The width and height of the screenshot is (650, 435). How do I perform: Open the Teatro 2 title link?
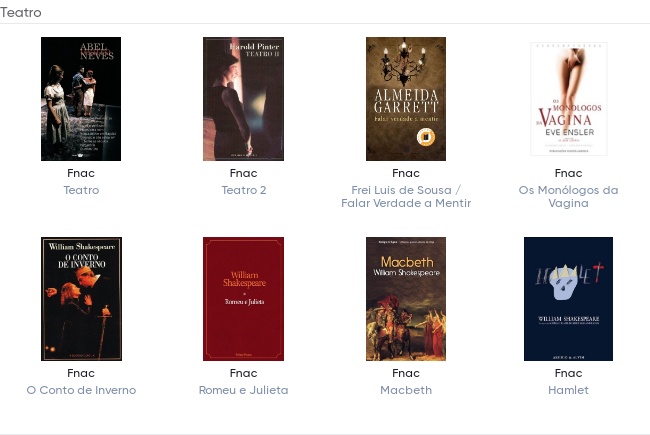(244, 190)
